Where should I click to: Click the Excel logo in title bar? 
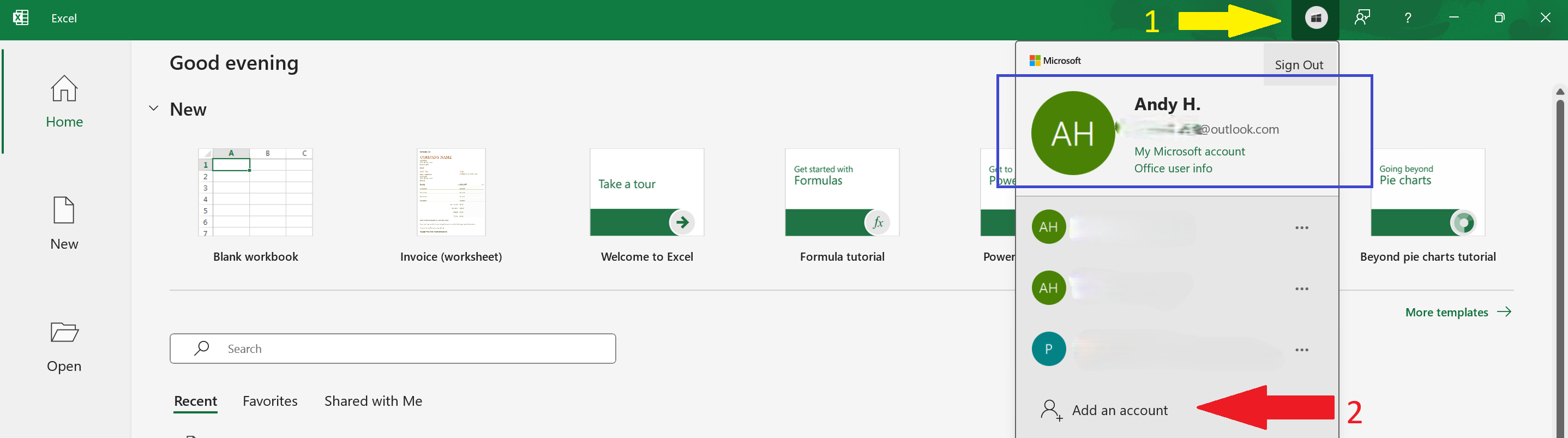tap(21, 17)
